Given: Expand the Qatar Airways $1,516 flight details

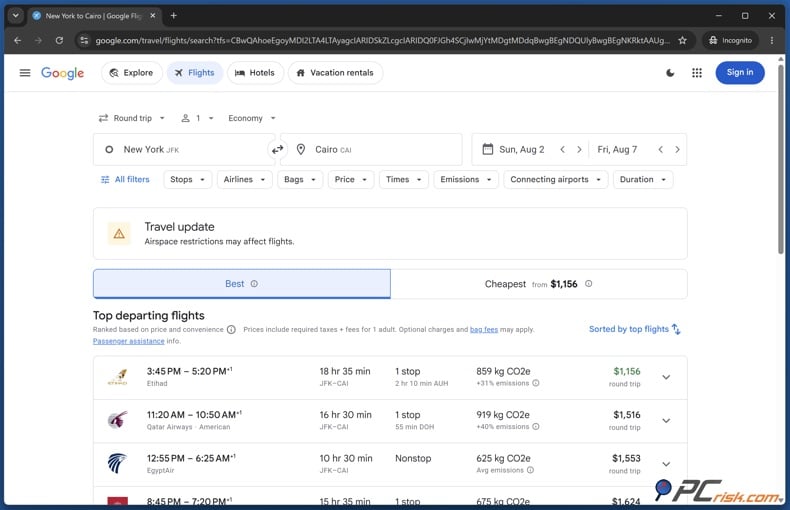Looking at the screenshot, I should point(666,421).
